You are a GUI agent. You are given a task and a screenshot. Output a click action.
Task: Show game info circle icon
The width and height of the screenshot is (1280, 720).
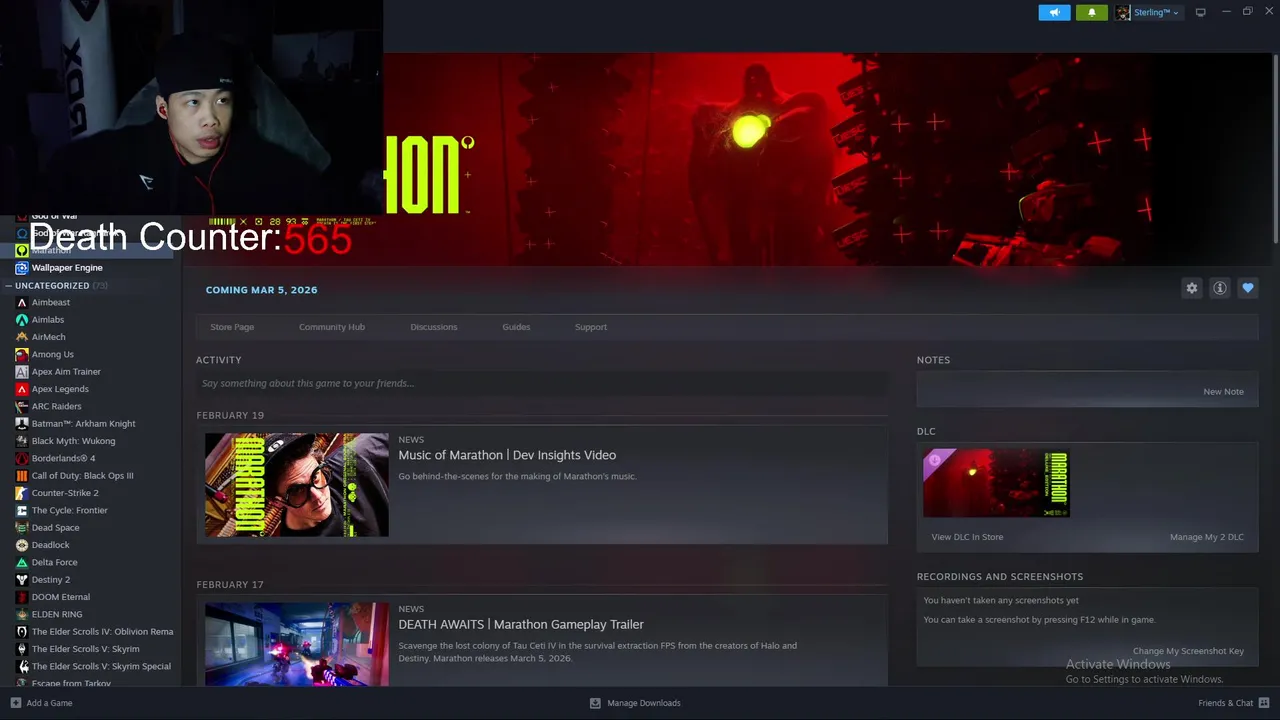click(x=1219, y=288)
